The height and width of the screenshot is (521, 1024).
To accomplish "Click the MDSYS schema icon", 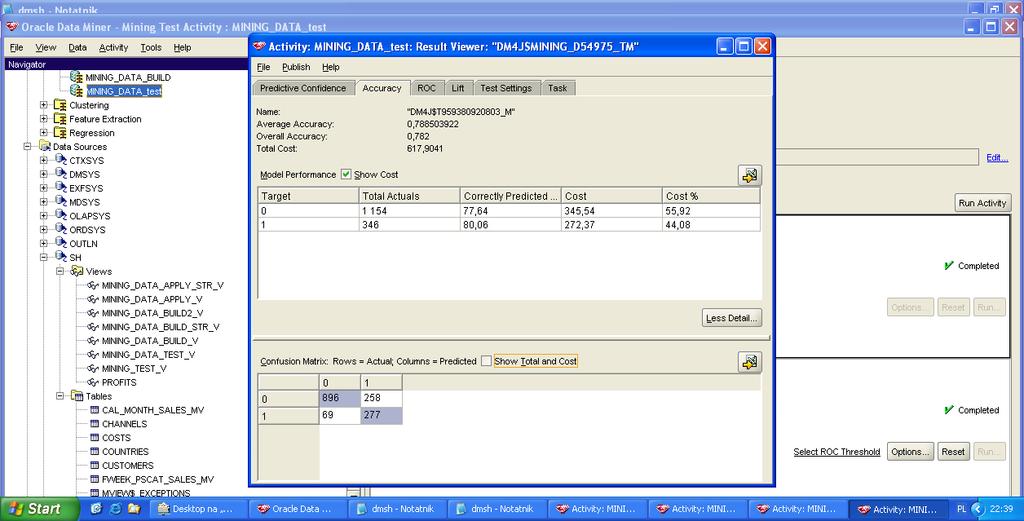I will [61, 202].
